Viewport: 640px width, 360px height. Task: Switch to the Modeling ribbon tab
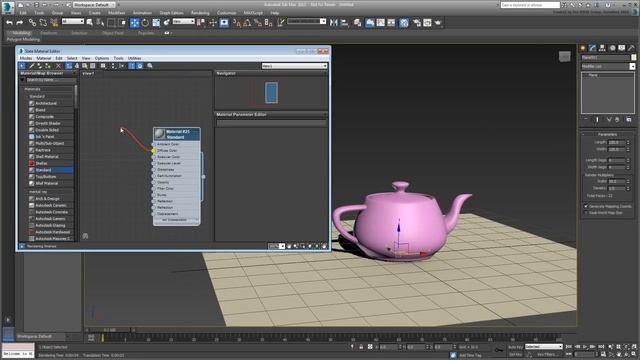[21, 33]
